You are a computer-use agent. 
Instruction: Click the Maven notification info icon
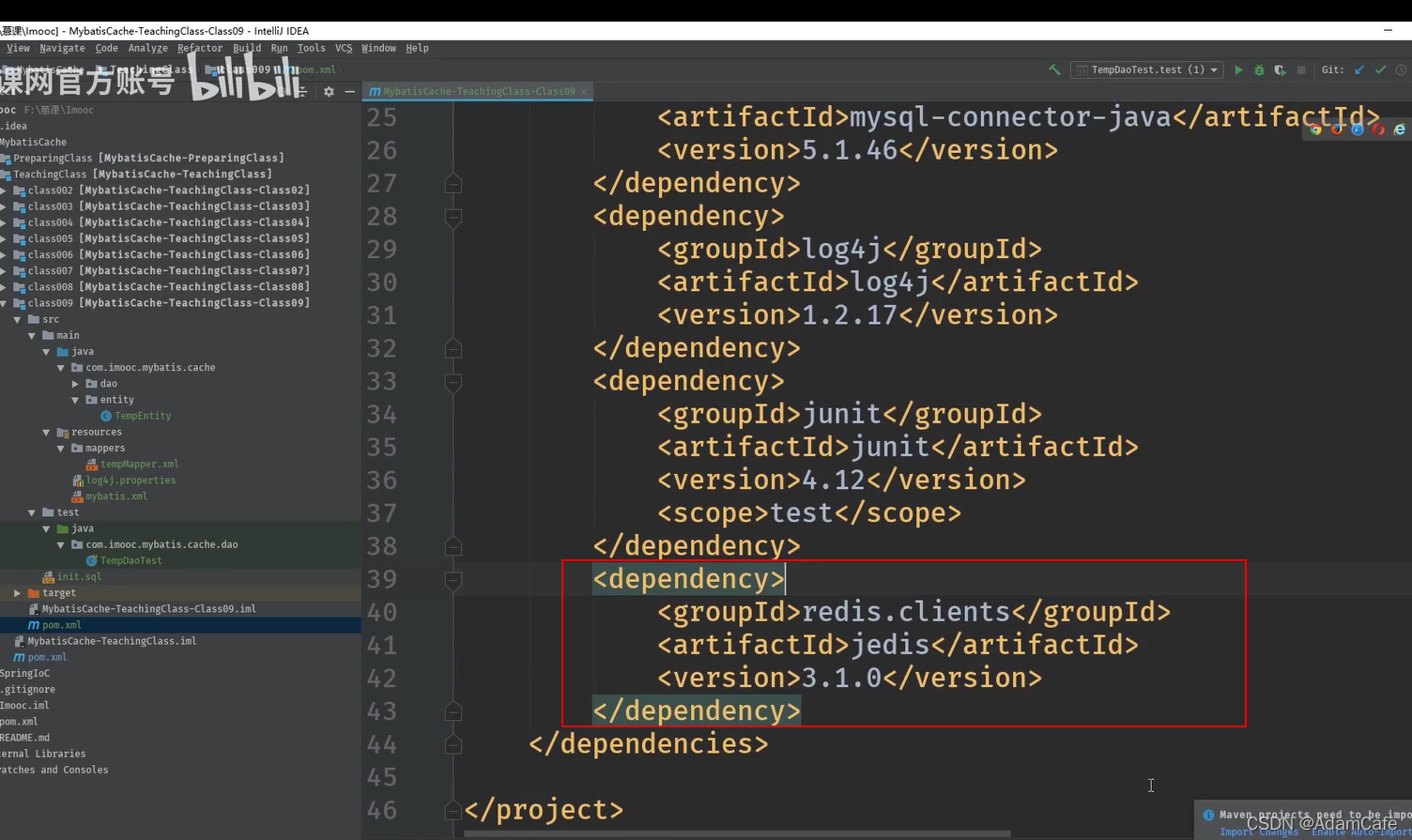click(x=1208, y=815)
